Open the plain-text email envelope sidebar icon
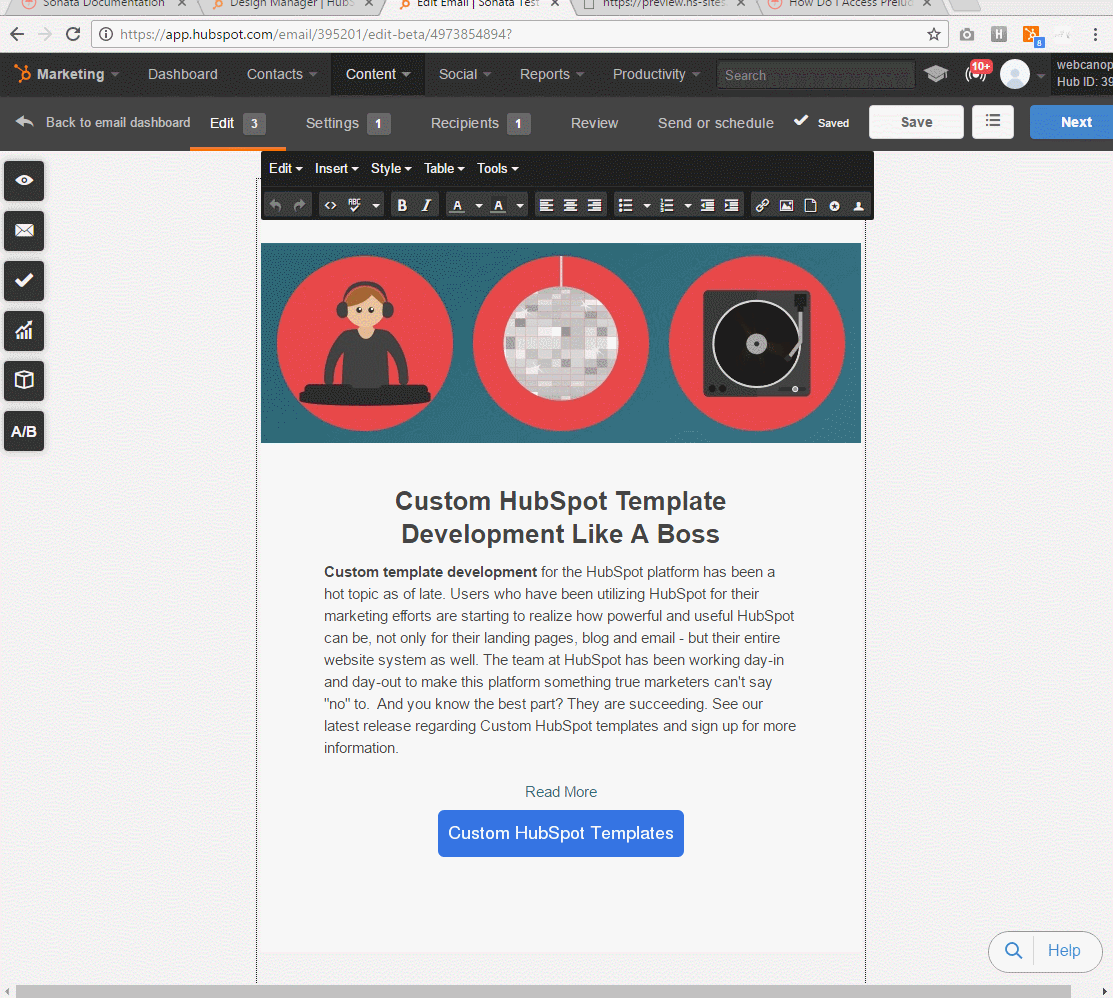Image resolution: width=1113 pixels, height=998 pixels. point(24,231)
